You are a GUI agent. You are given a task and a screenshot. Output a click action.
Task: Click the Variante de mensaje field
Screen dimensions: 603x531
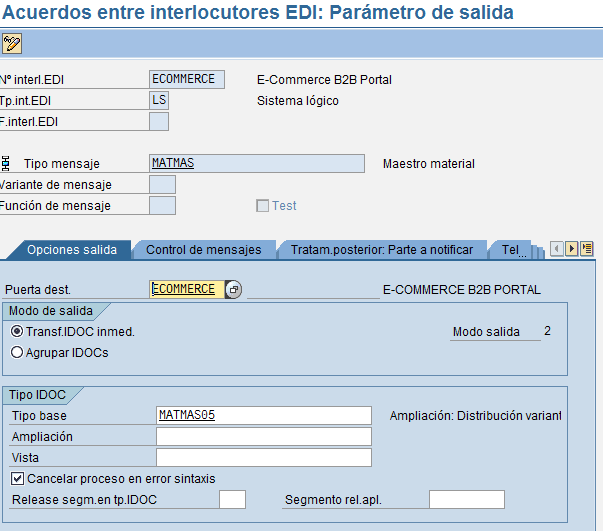coord(162,184)
